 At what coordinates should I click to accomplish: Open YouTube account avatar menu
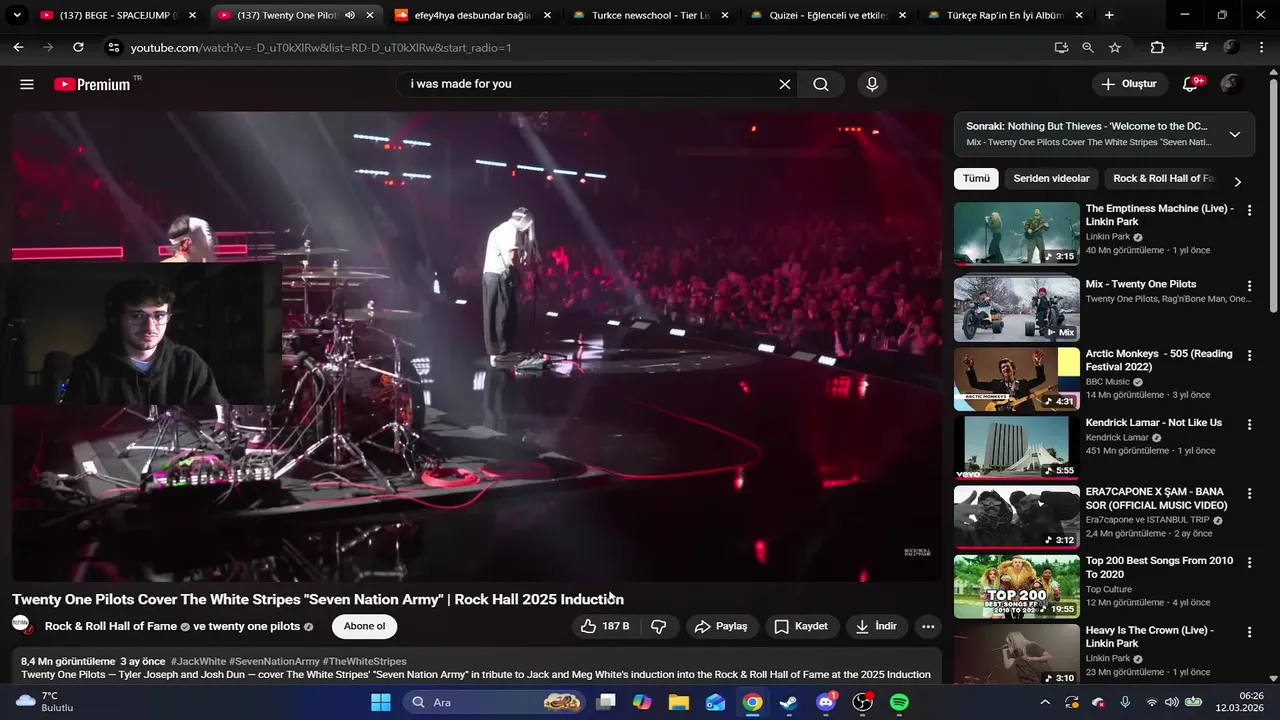tap(1232, 84)
